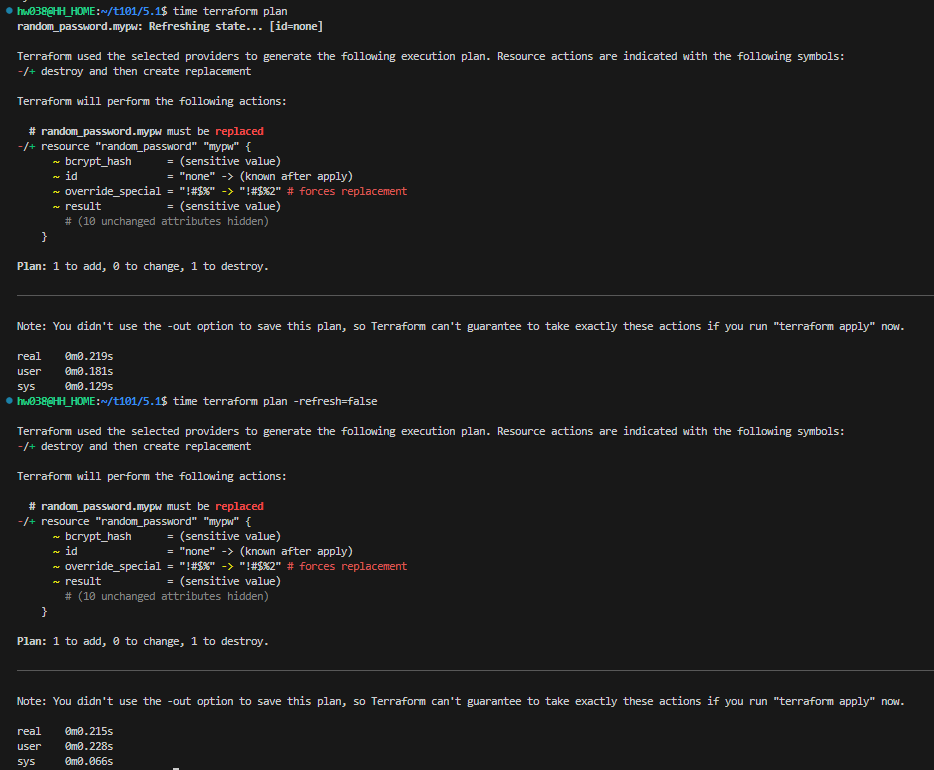
Task: Click "real 0m0.215s" timing value
Action: tap(89, 731)
